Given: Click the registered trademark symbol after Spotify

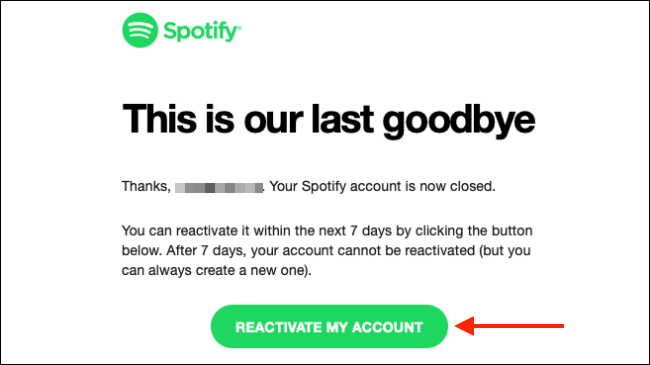Looking at the screenshot, I should [x=239, y=27].
